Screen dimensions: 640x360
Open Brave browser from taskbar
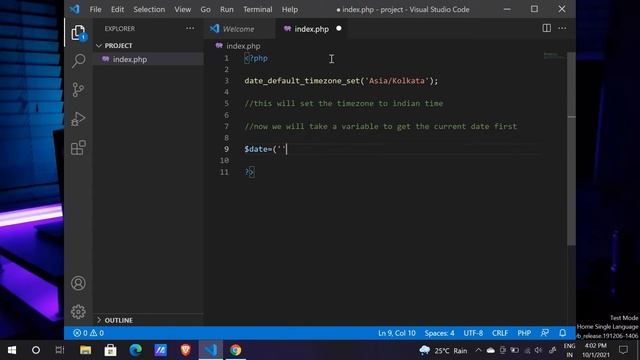click(x=186, y=350)
